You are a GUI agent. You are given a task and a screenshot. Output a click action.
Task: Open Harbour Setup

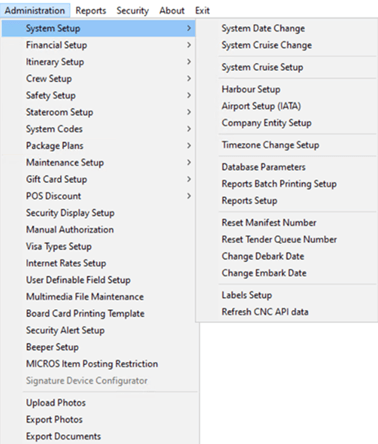287,89
